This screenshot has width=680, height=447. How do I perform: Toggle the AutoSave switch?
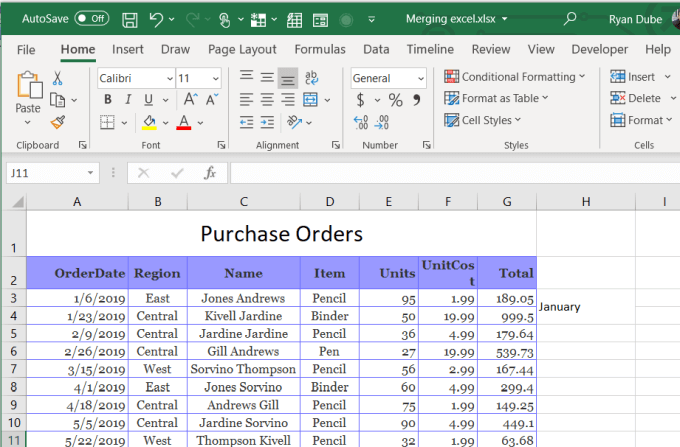(x=92, y=18)
